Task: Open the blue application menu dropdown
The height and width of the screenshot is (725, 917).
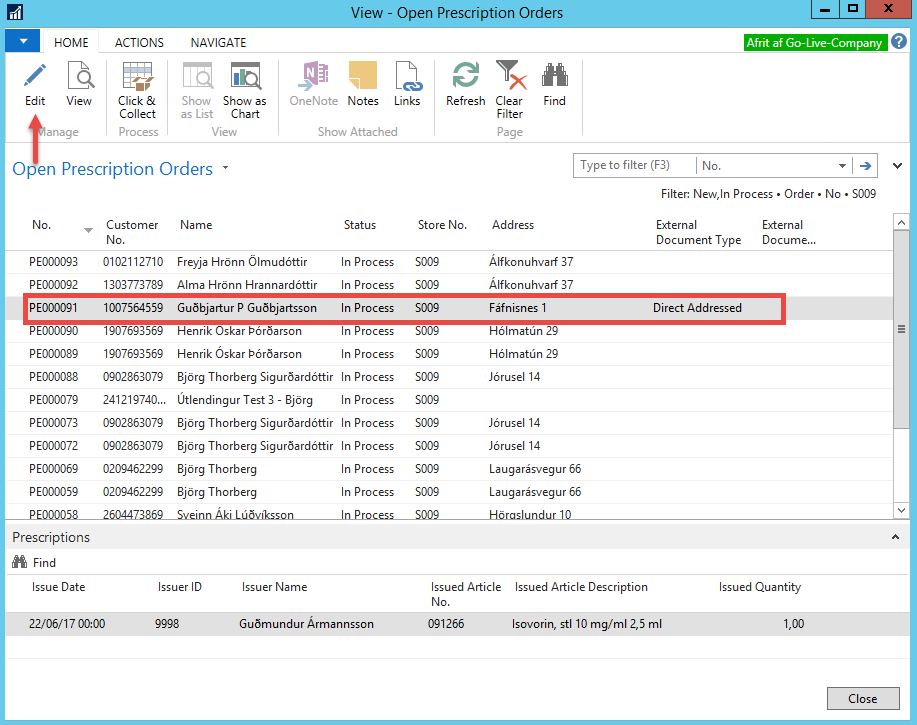Action: [23, 42]
